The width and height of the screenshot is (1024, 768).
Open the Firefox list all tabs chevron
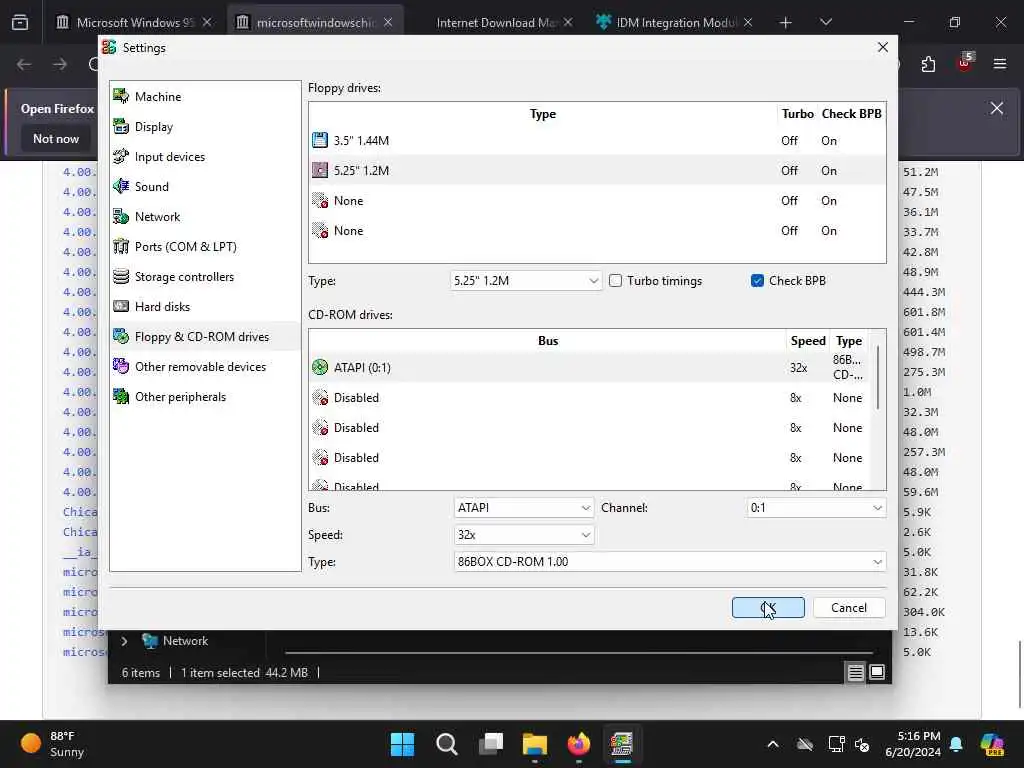(825, 22)
